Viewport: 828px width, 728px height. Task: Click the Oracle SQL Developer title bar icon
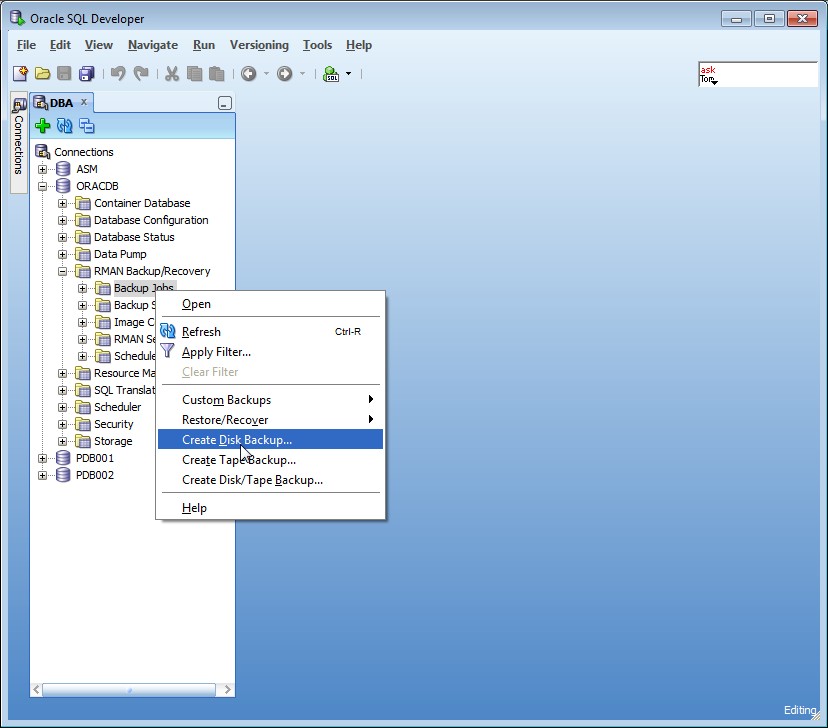pyautogui.click(x=17, y=18)
